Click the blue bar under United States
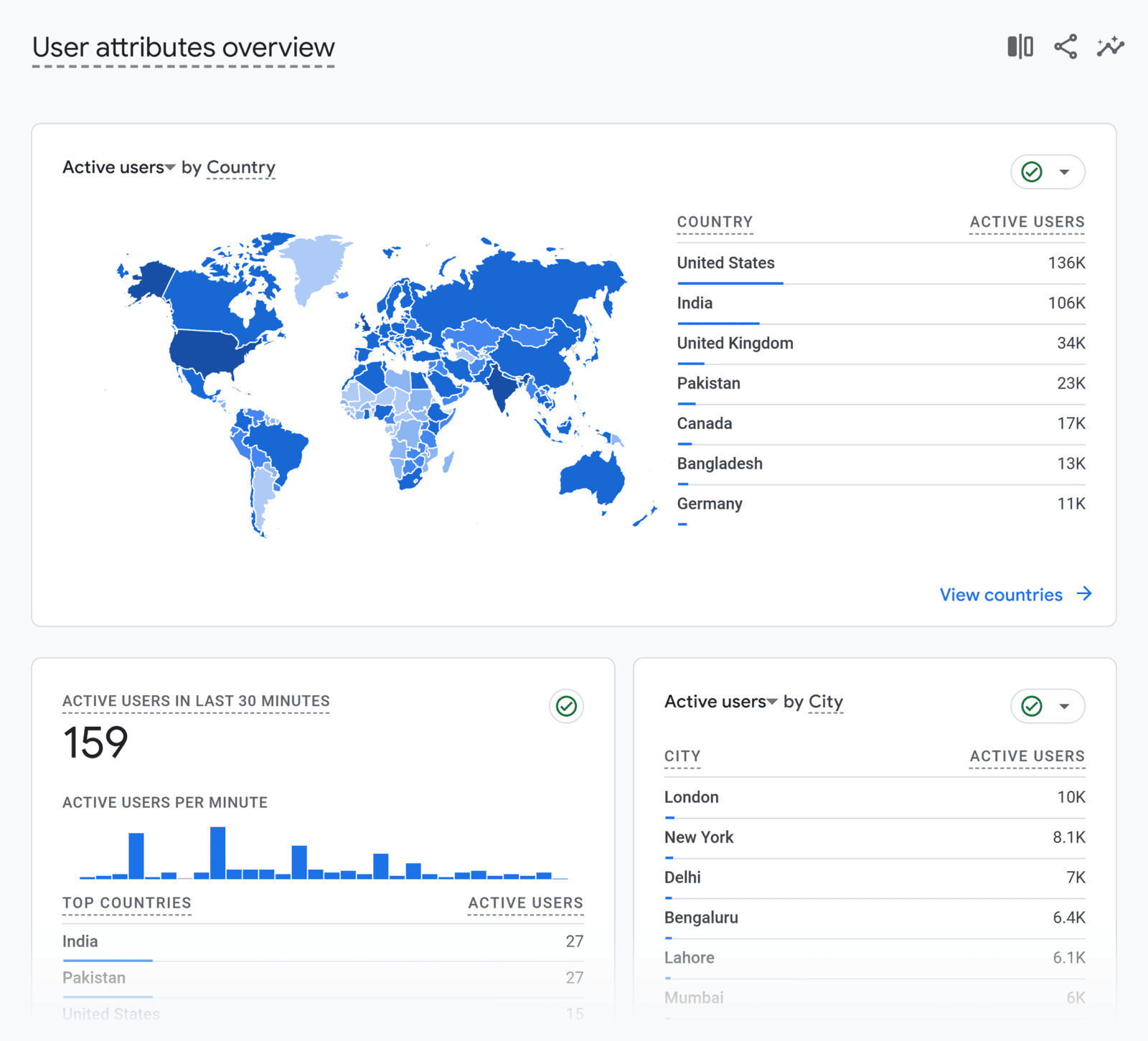 730,283
